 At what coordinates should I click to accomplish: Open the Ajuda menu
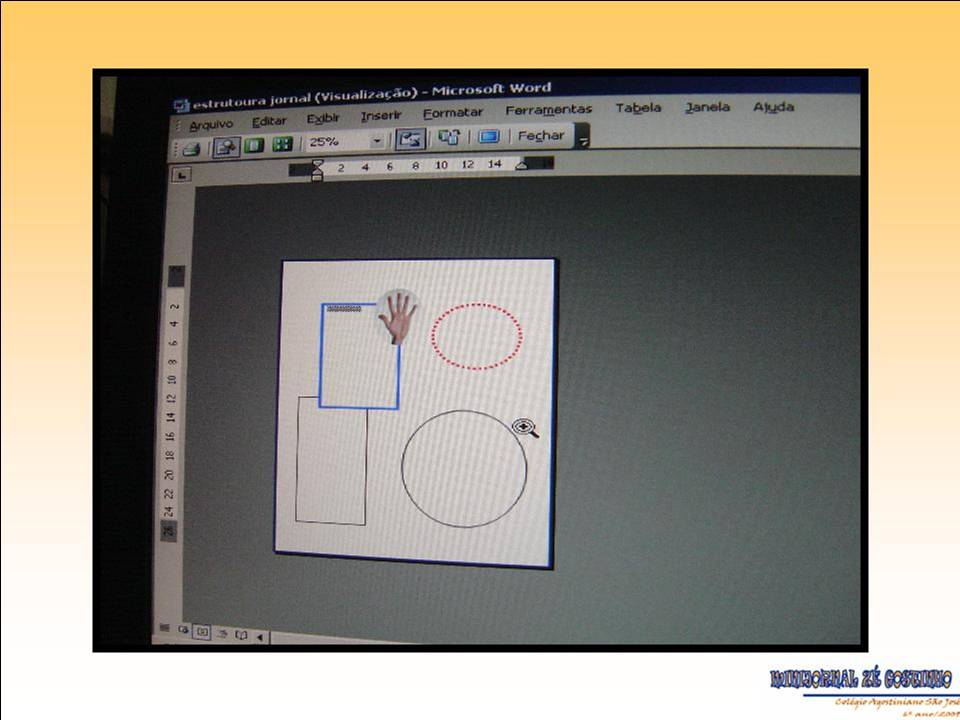773,107
